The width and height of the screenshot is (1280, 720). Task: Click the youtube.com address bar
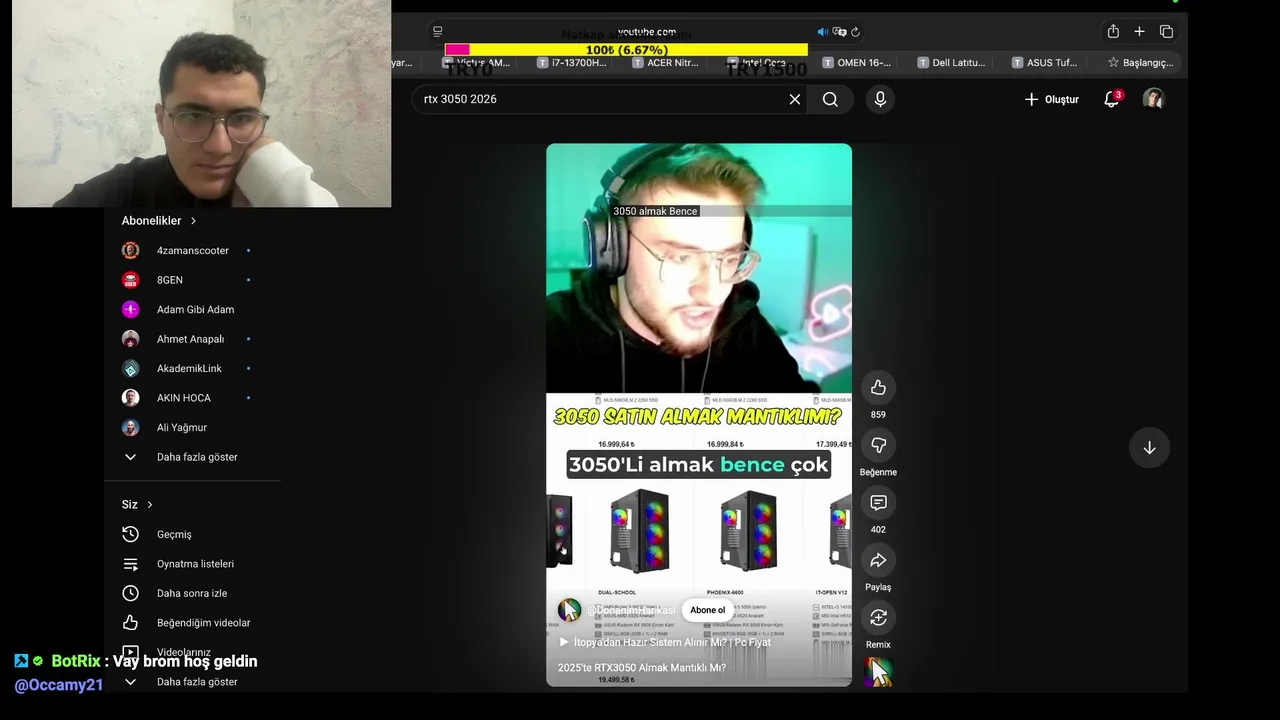tap(646, 32)
